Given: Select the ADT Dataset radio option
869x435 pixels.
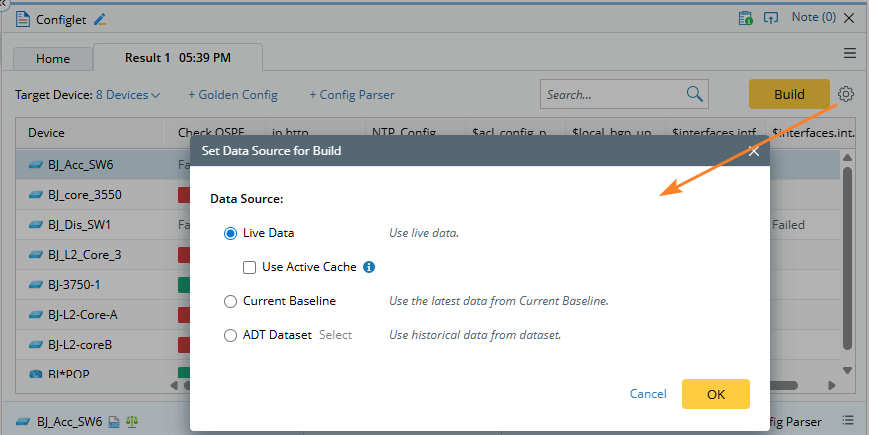Looking at the screenshot, I should 231,335.
